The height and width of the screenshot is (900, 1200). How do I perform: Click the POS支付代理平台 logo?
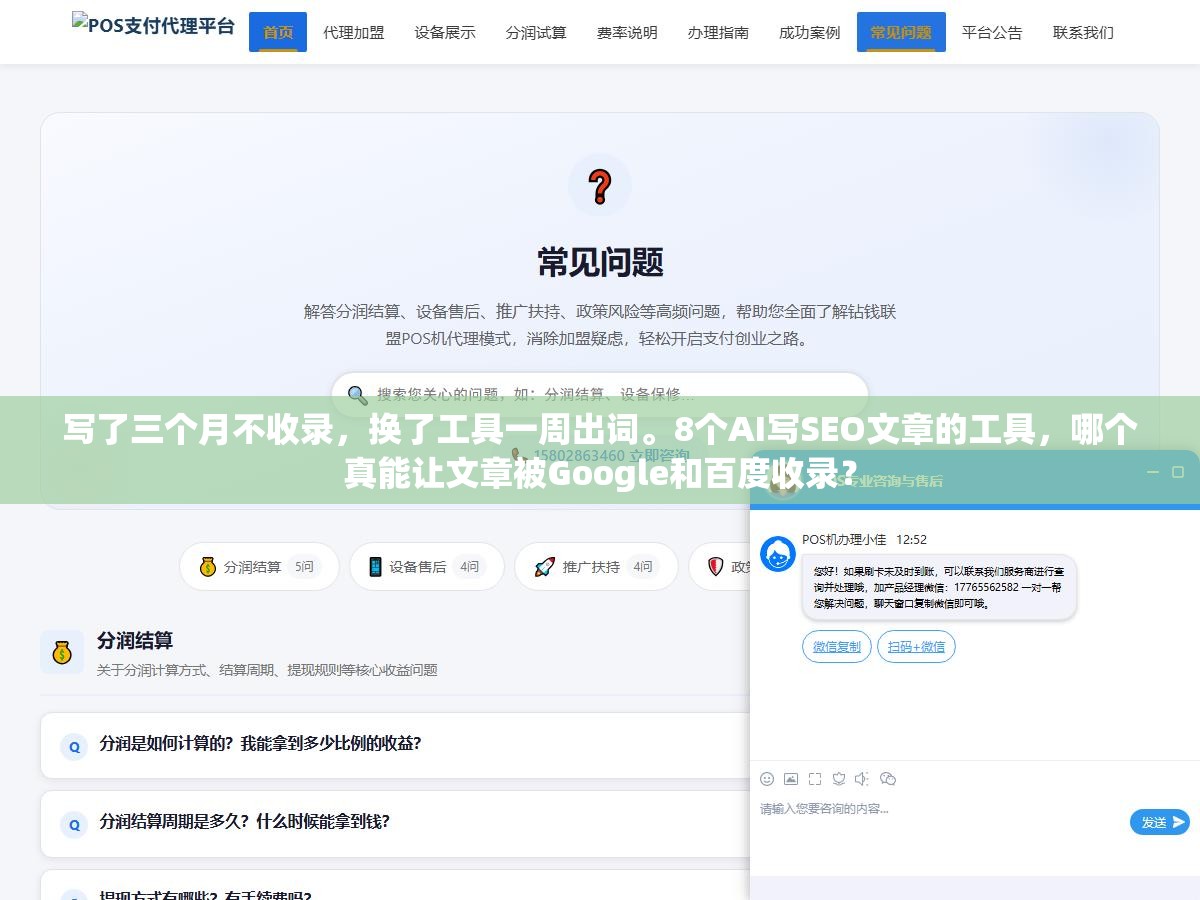[x=153, y=26]
